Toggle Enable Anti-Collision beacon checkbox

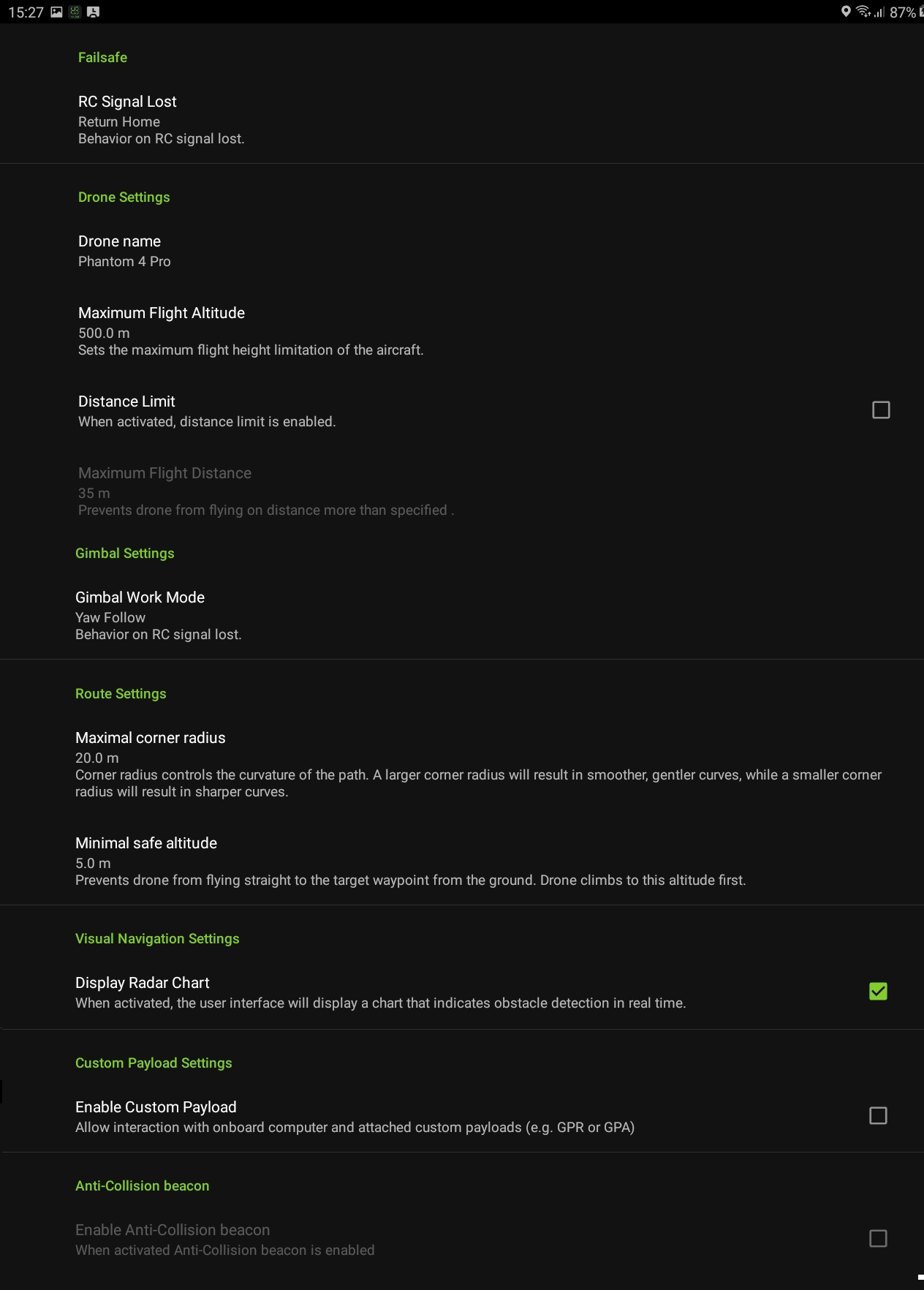coord(878,1239)
